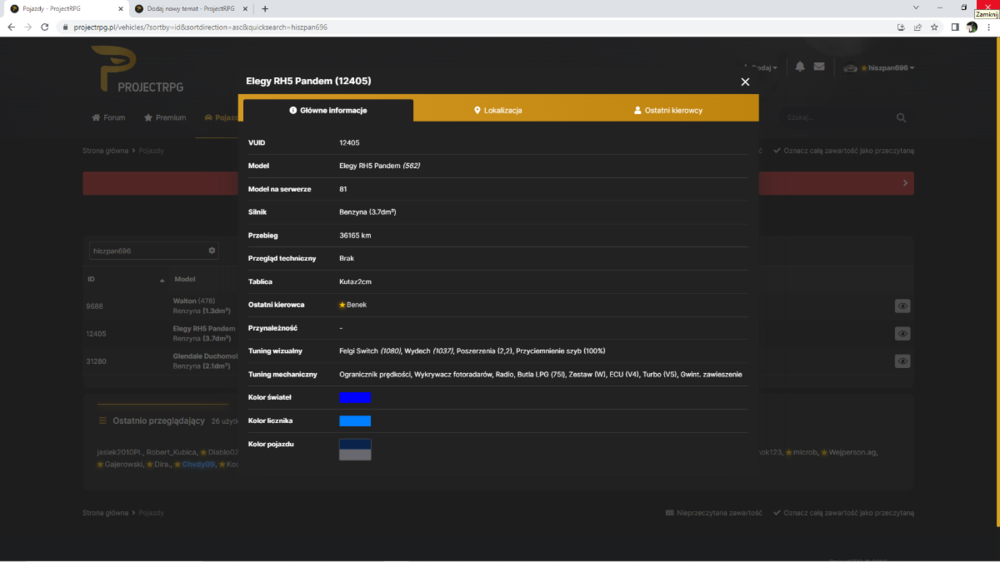The width and height of the screenshot is (1000, 562).
Task: Open a new browser tab
Action: [265, 9]
